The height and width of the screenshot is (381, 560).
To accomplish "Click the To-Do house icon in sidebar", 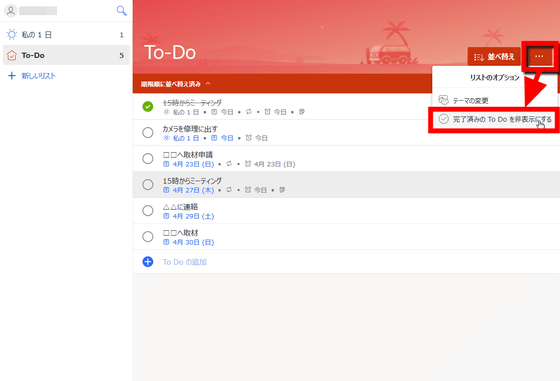I will (12, 55).
